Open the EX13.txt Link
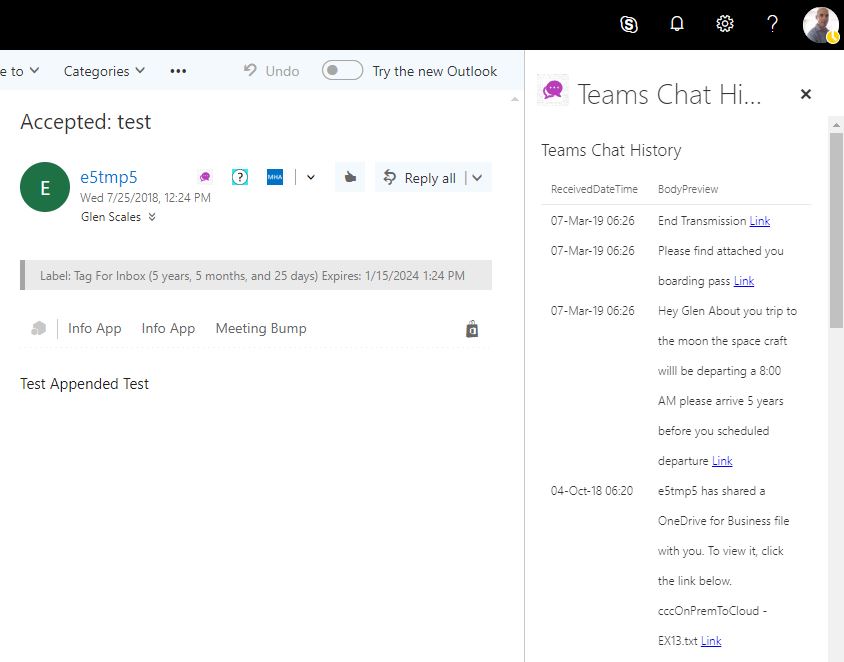Viewport: 844px width, 662px height. point(711,640)
